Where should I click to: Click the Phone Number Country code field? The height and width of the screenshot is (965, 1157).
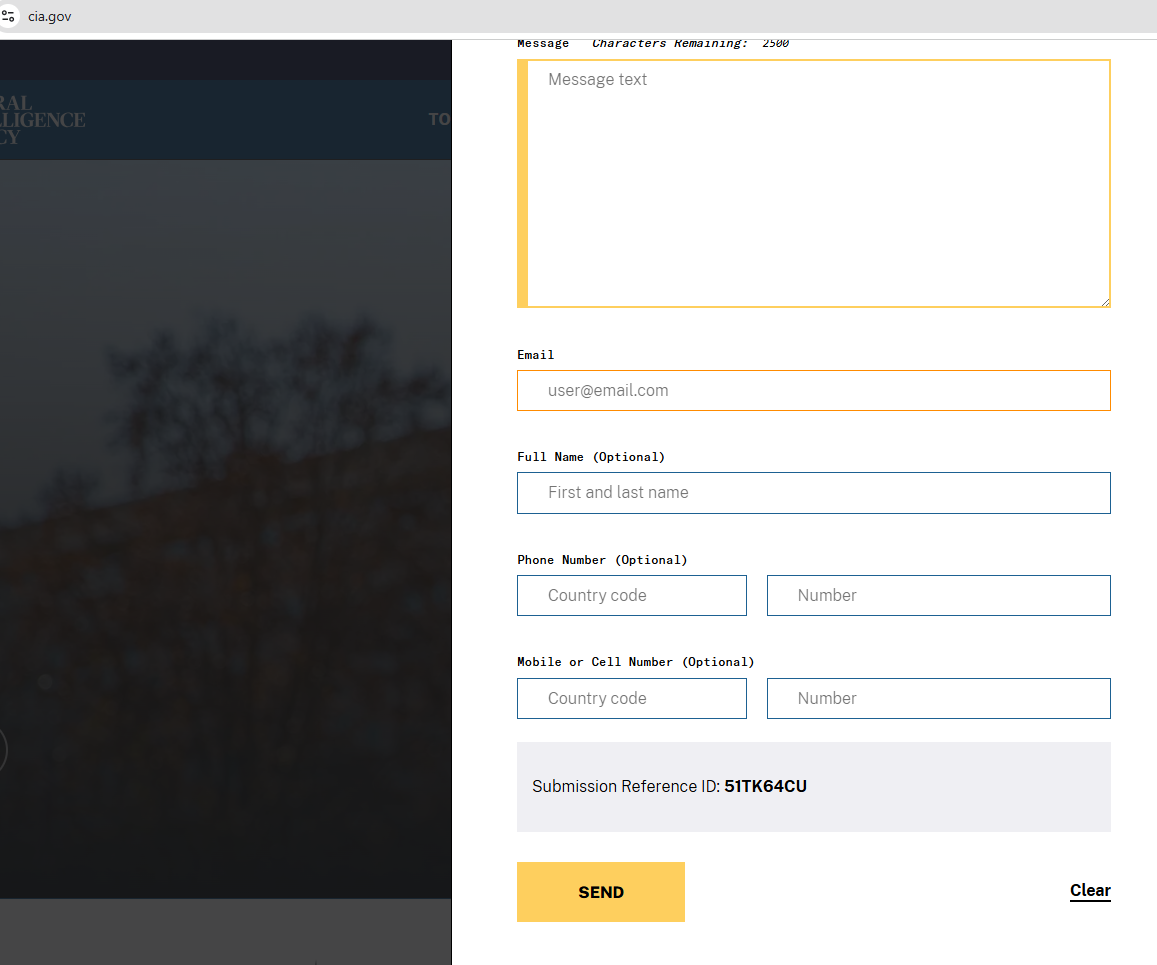(x=632, y=595)
